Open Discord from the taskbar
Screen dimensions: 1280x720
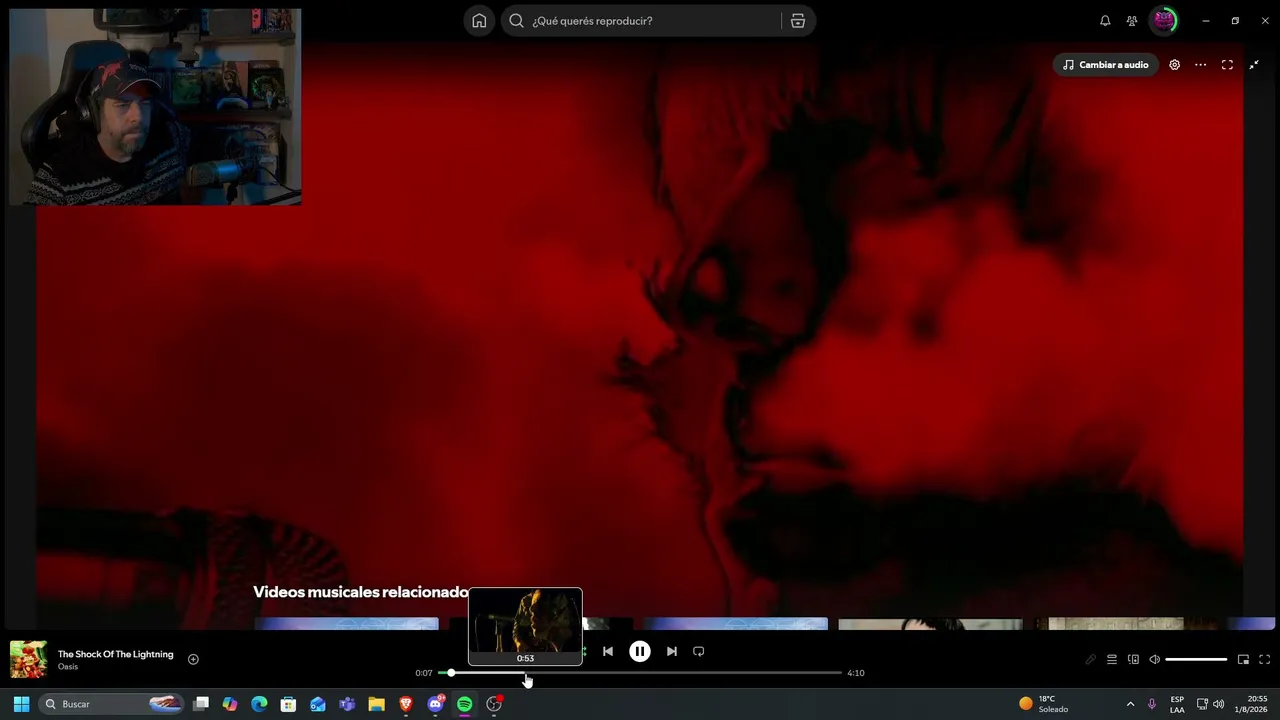(x=435, y=704)
